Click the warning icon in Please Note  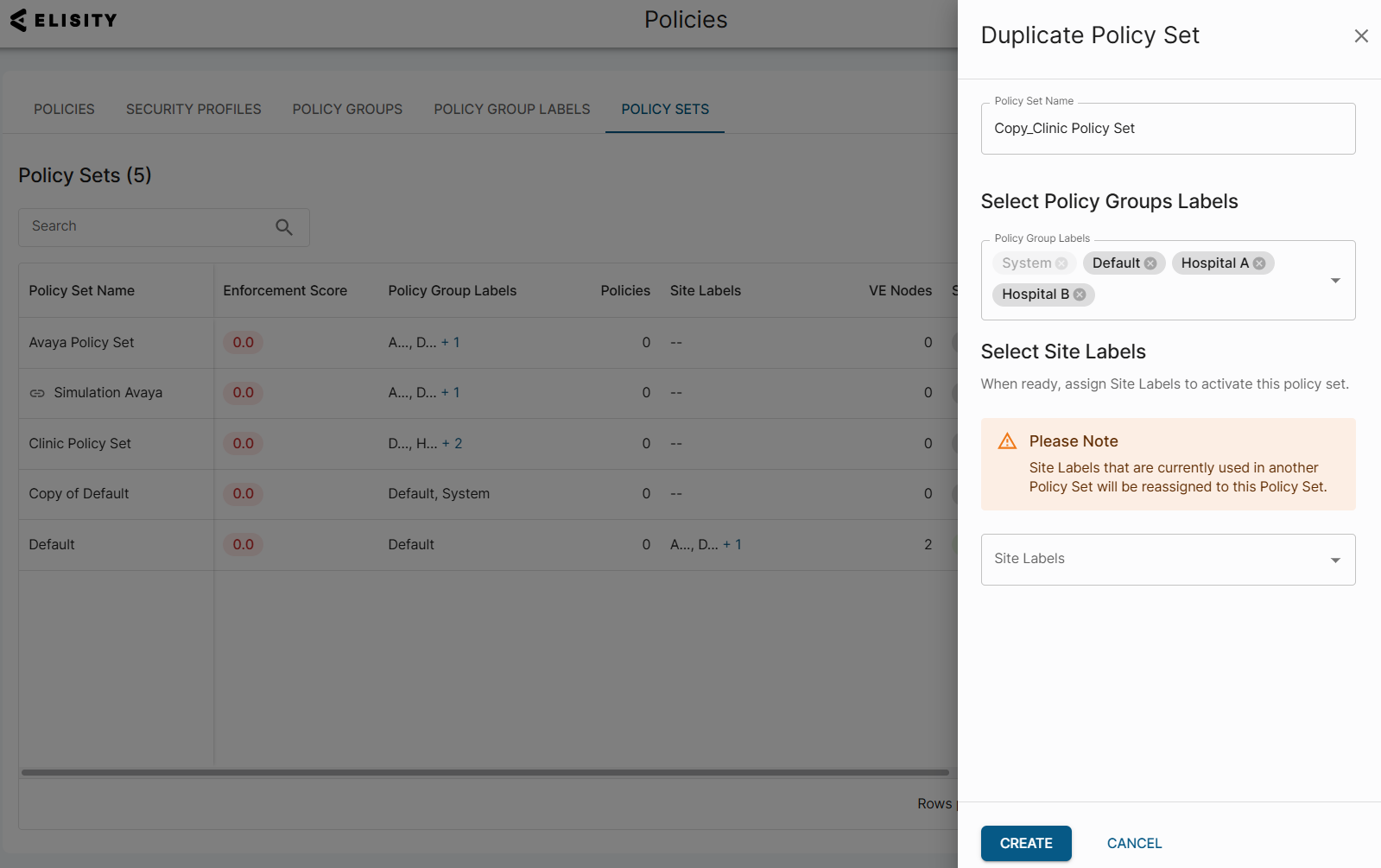coord(1007,441)
